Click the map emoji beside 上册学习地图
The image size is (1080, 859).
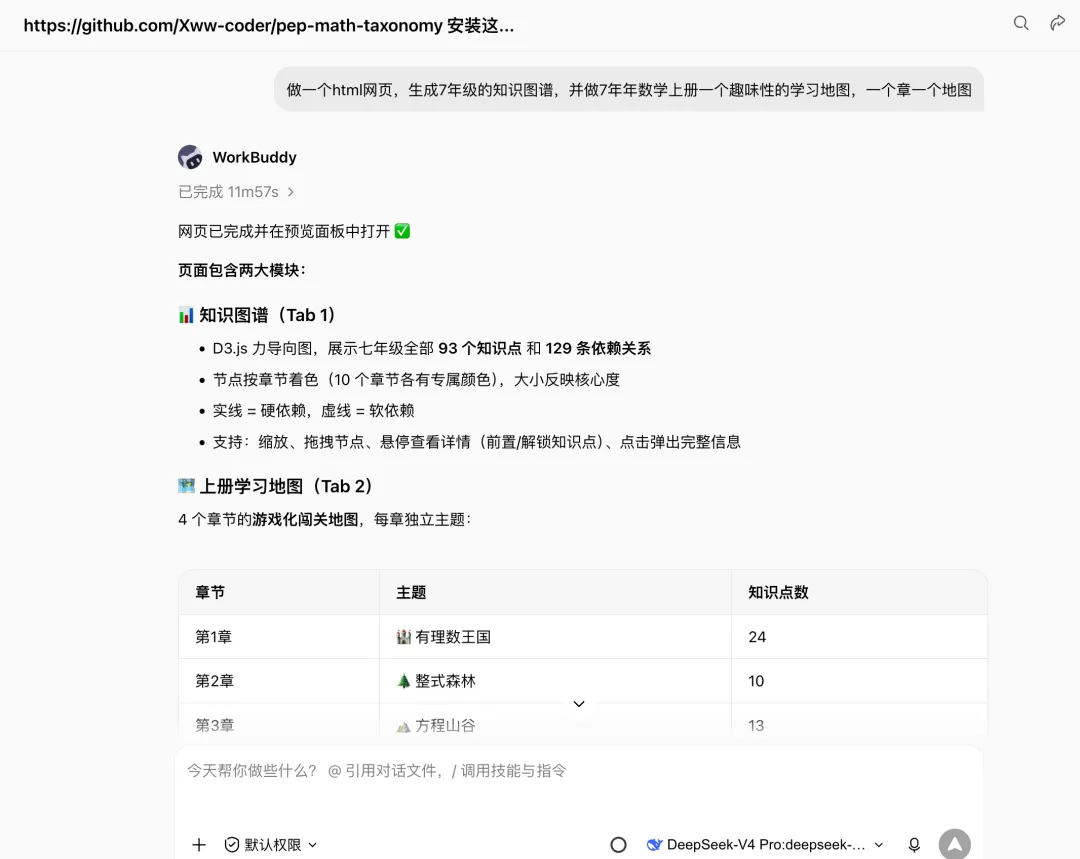coord(186,486)
